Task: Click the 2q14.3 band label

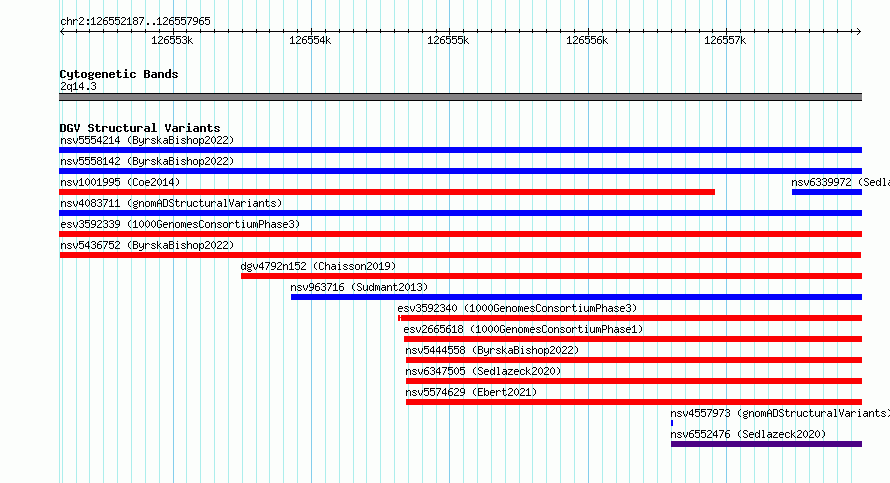Action: [x=78, y=86]
